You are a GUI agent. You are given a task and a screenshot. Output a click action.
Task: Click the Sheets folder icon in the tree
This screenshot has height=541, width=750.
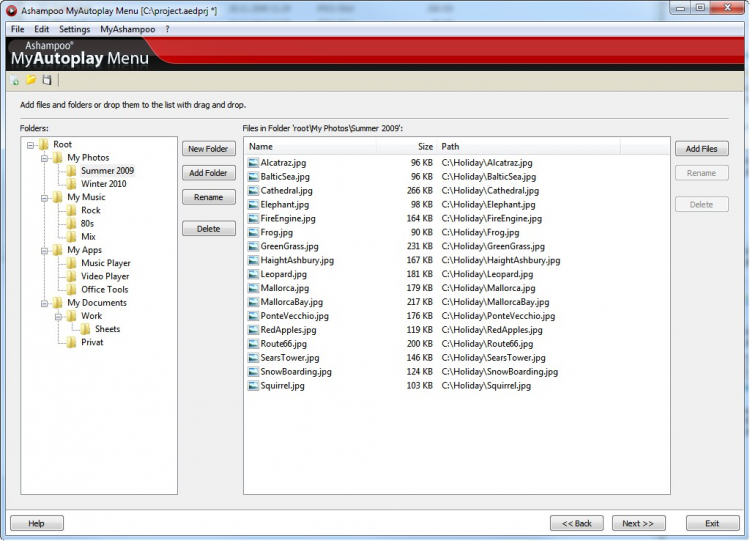point(85,329)
